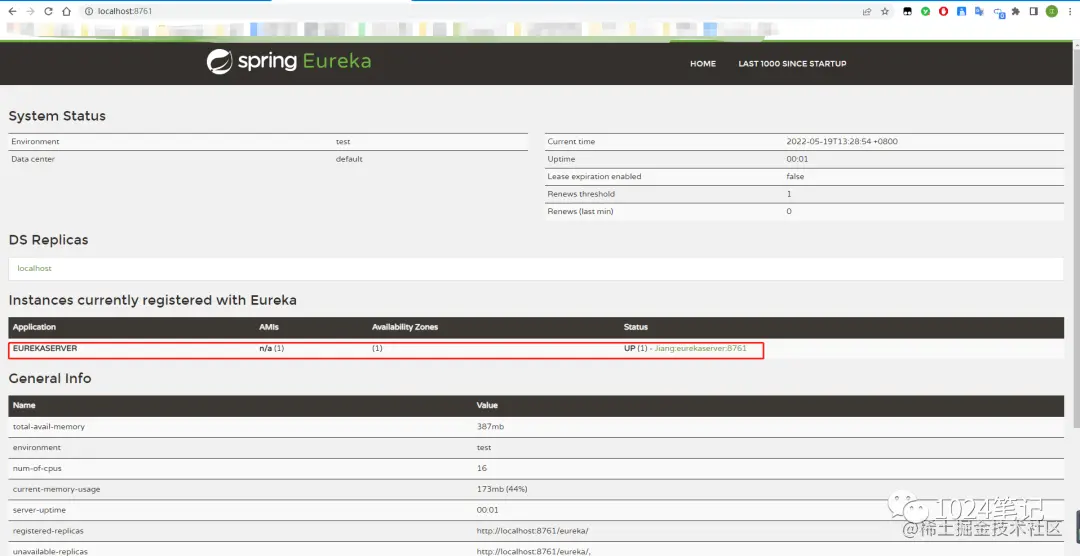Click the Availability Zones column header

[405, 327]
